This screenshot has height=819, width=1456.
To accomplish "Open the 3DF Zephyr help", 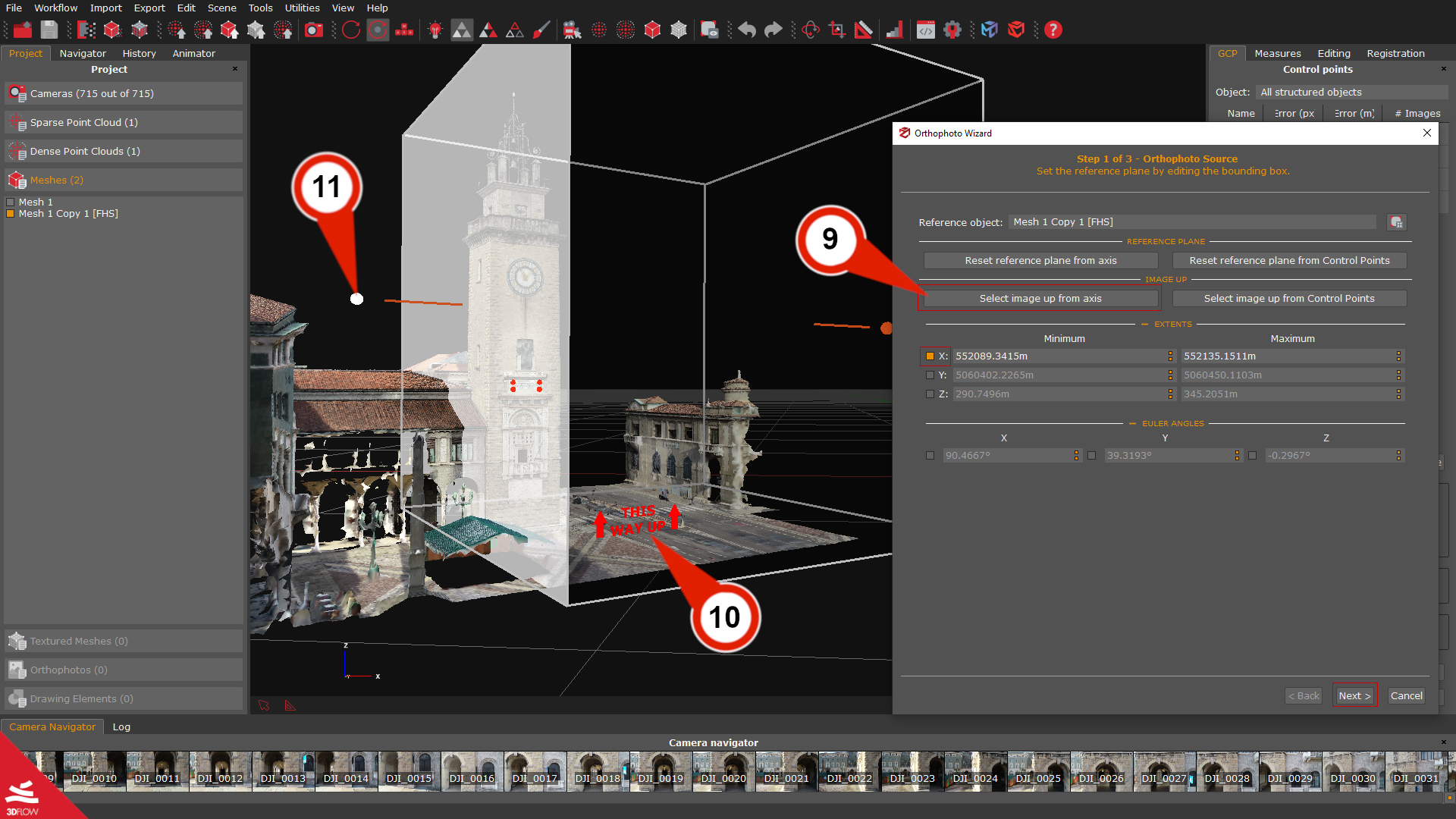I will point(1053,30).
